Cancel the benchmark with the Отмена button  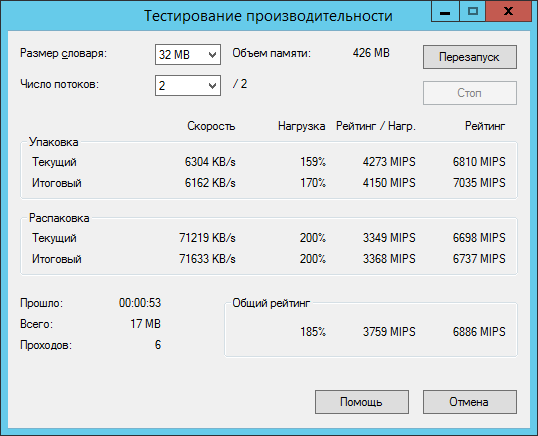(470, 402)
